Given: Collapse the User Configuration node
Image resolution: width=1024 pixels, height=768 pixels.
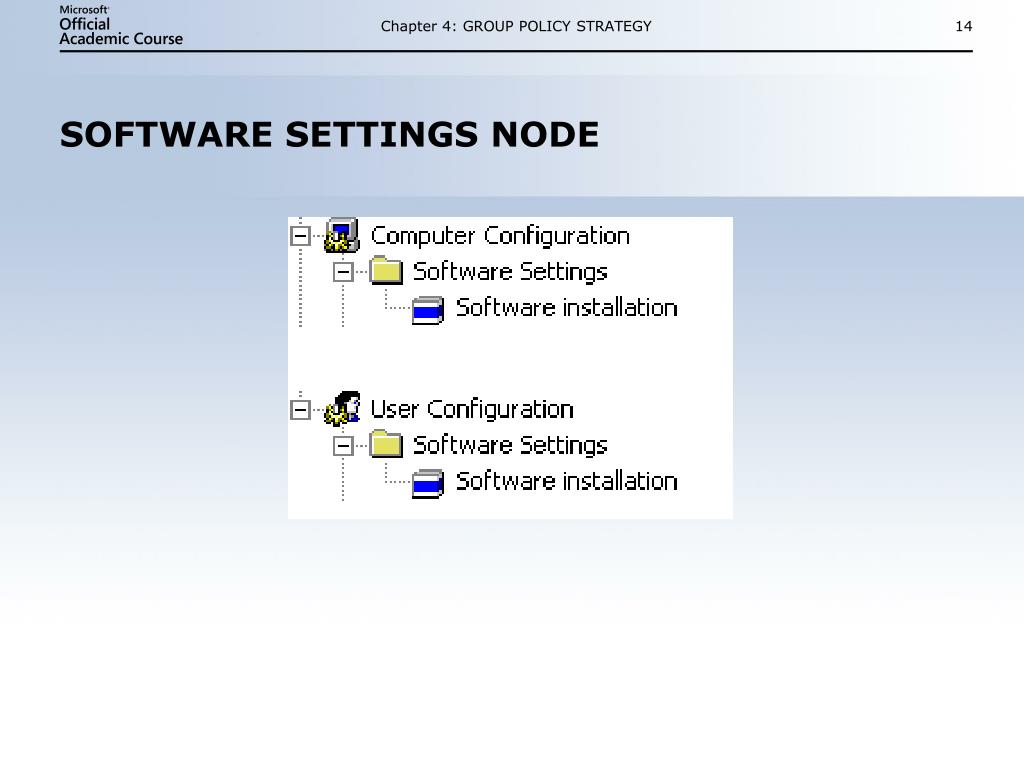Looking at the screenshot, I should (300, 409).
